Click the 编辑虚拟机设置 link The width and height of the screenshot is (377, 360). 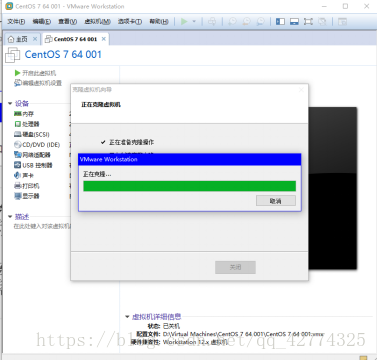[42, 83]
